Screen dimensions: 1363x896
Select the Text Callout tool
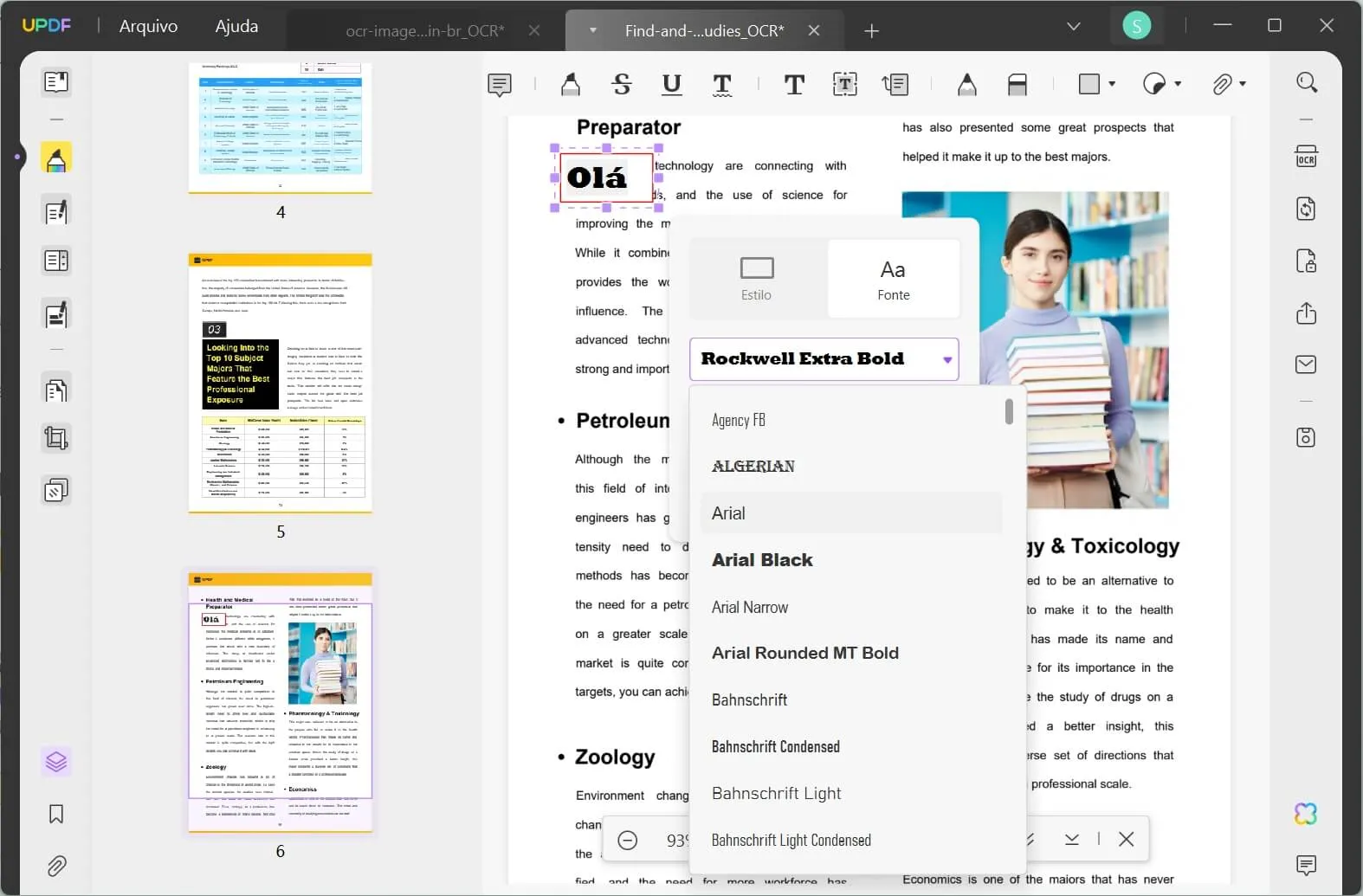895,84
